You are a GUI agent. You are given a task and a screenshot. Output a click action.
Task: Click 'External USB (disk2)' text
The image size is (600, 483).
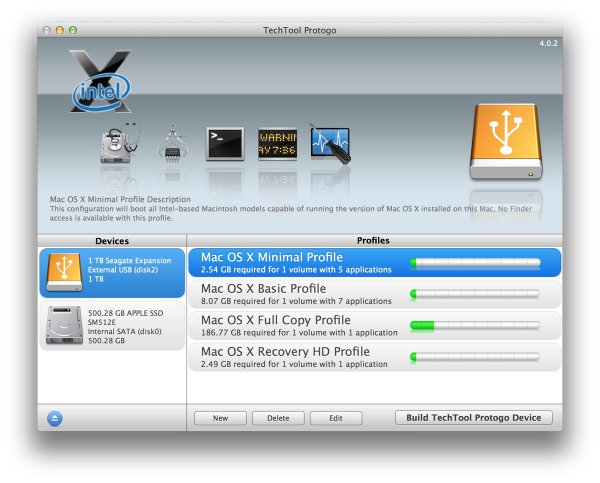123,269
